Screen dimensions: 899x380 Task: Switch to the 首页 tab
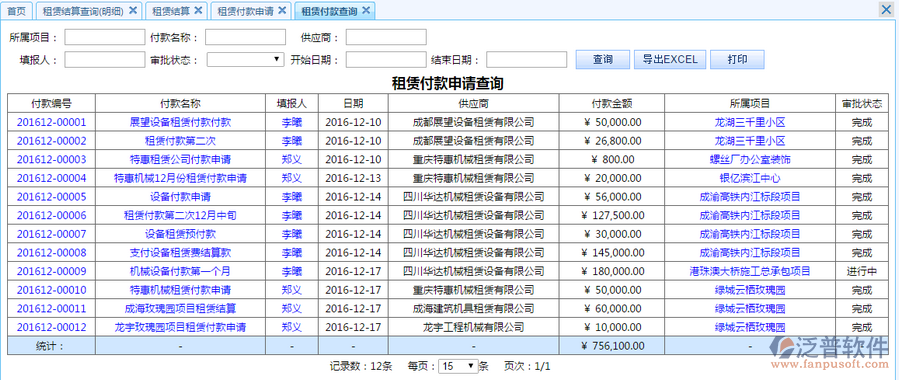(x=17, y=10)
